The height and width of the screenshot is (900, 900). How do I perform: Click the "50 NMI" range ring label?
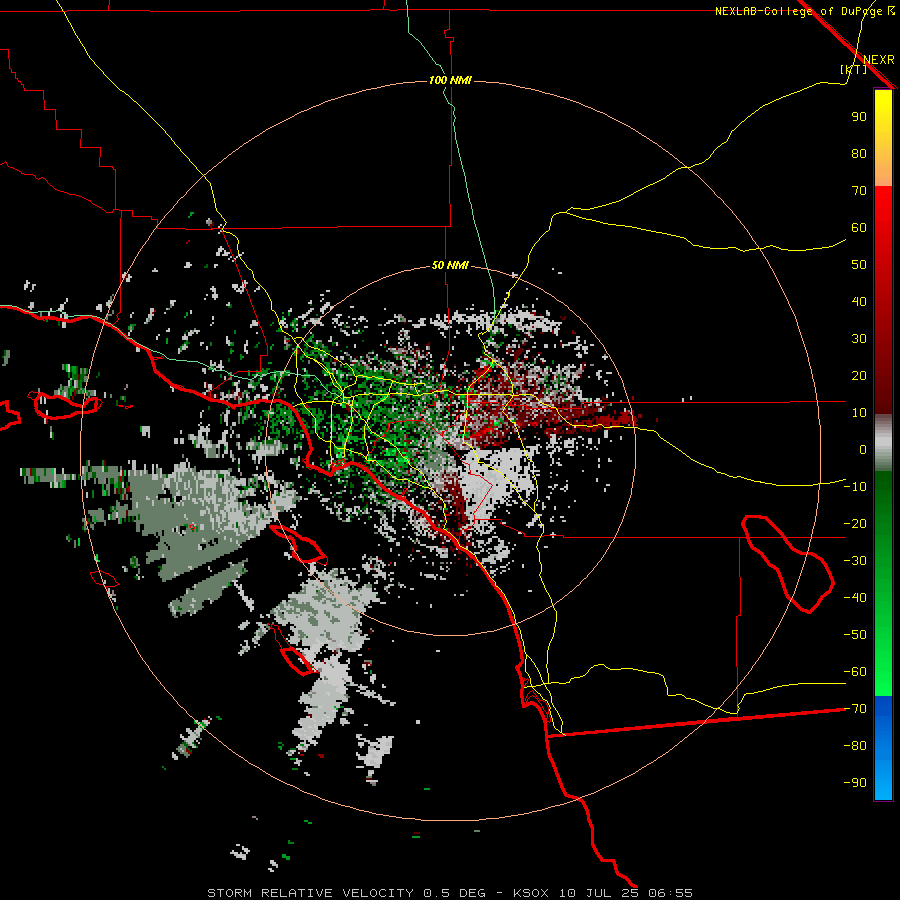click(450, 265)
